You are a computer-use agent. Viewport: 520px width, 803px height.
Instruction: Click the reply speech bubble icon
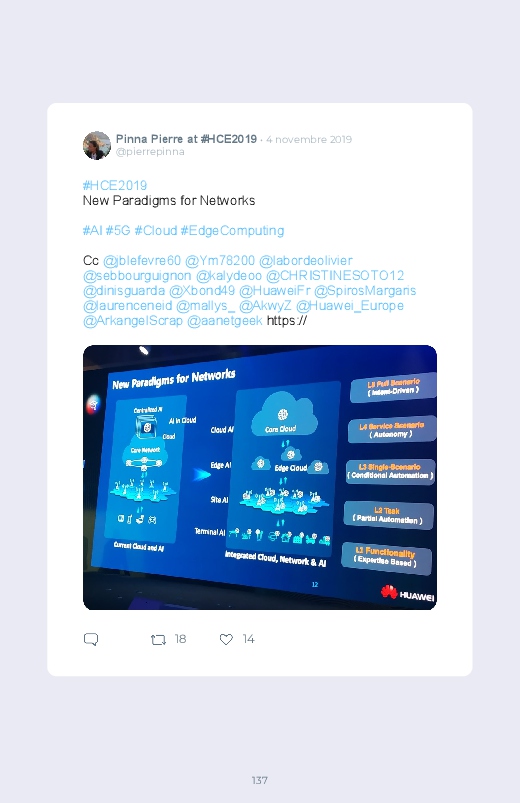click(91, 639)
